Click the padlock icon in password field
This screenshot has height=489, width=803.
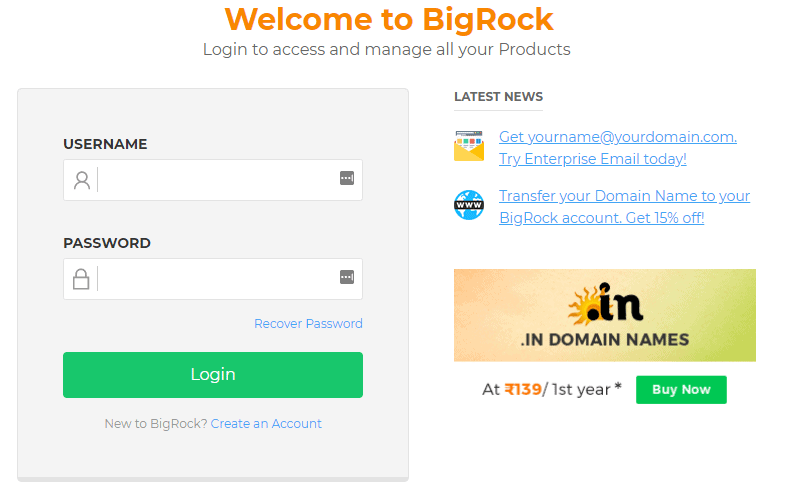click(81, 279)
